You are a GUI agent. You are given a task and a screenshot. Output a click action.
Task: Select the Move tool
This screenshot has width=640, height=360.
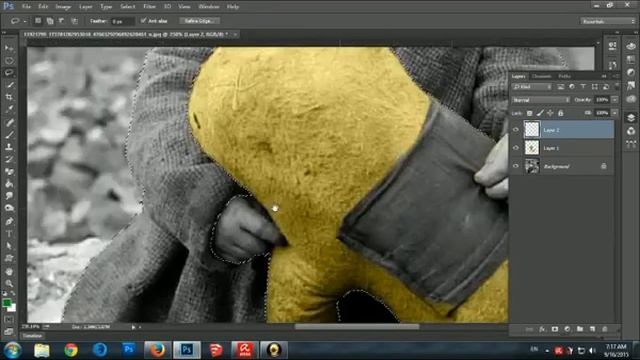9,49
